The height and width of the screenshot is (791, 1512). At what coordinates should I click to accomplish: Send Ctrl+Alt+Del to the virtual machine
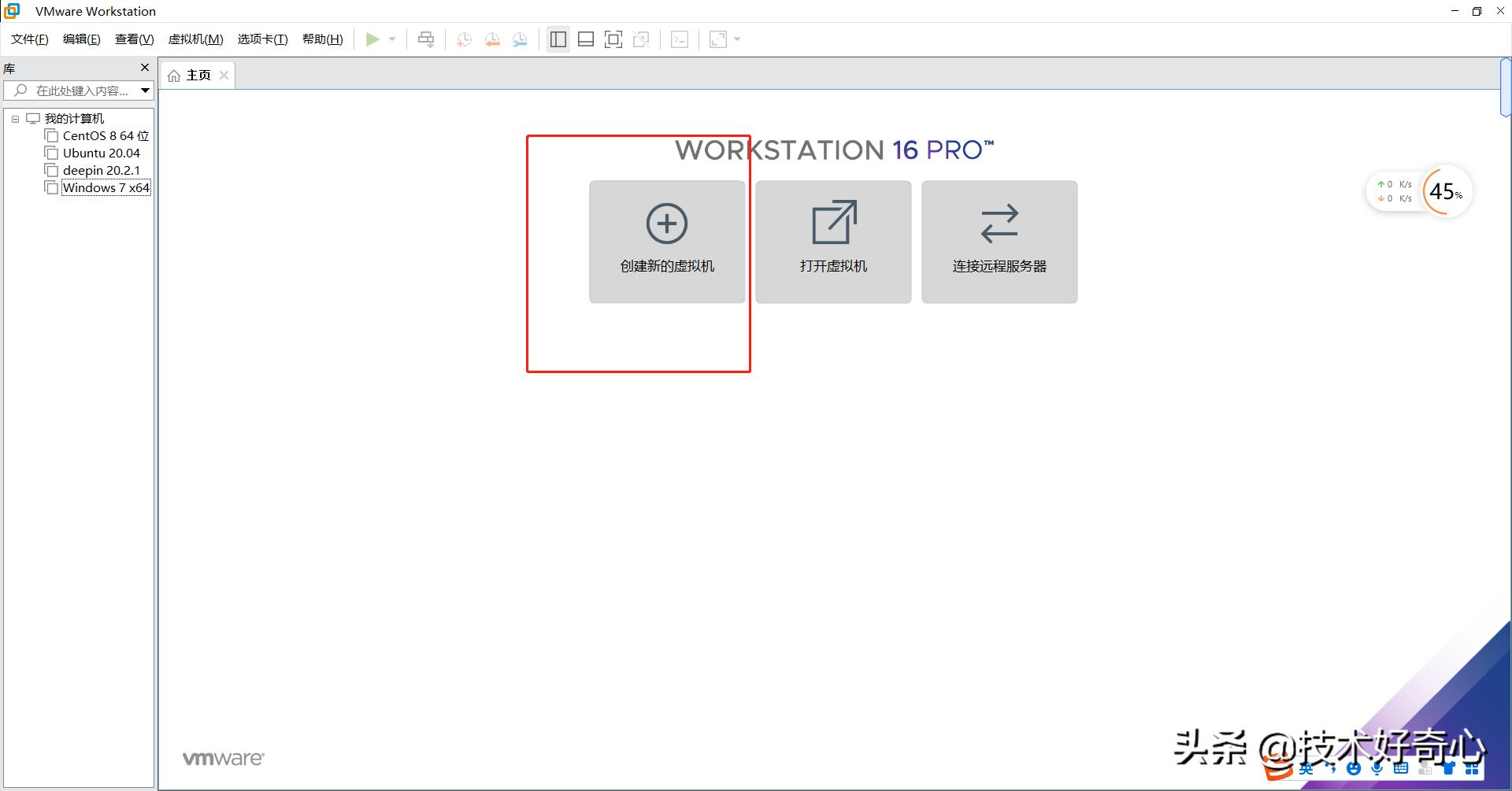[x=426, y=39]
